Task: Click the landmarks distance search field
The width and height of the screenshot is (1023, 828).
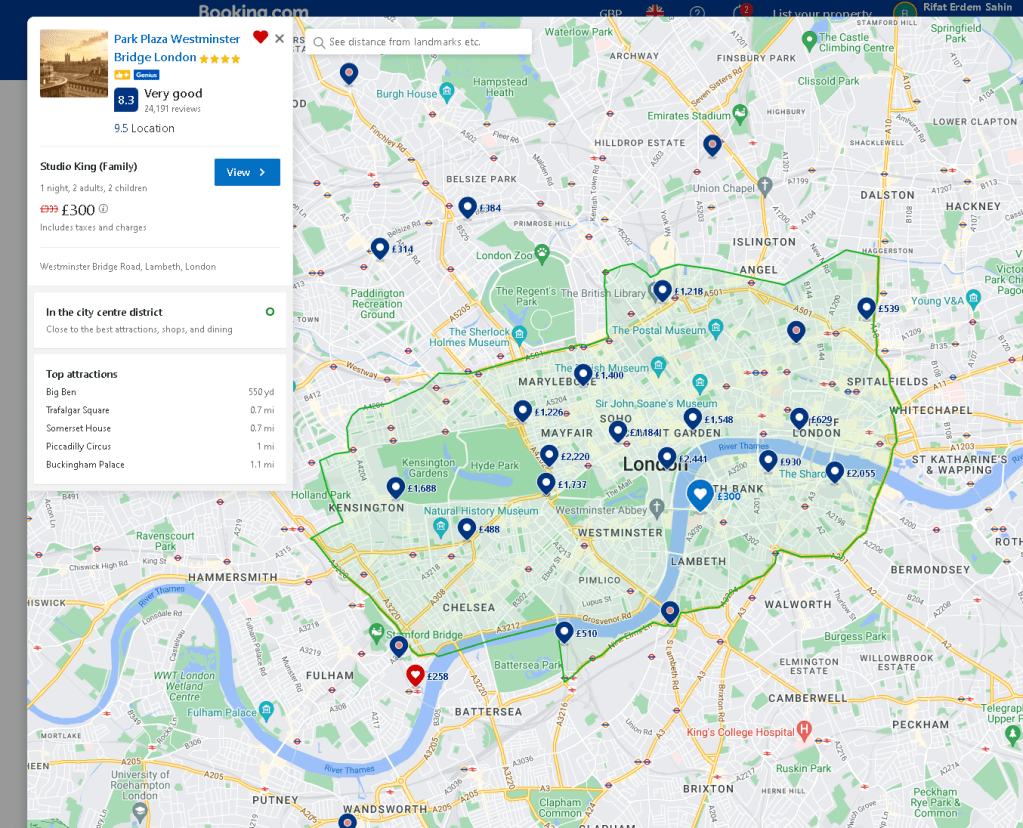Action: 418,42
